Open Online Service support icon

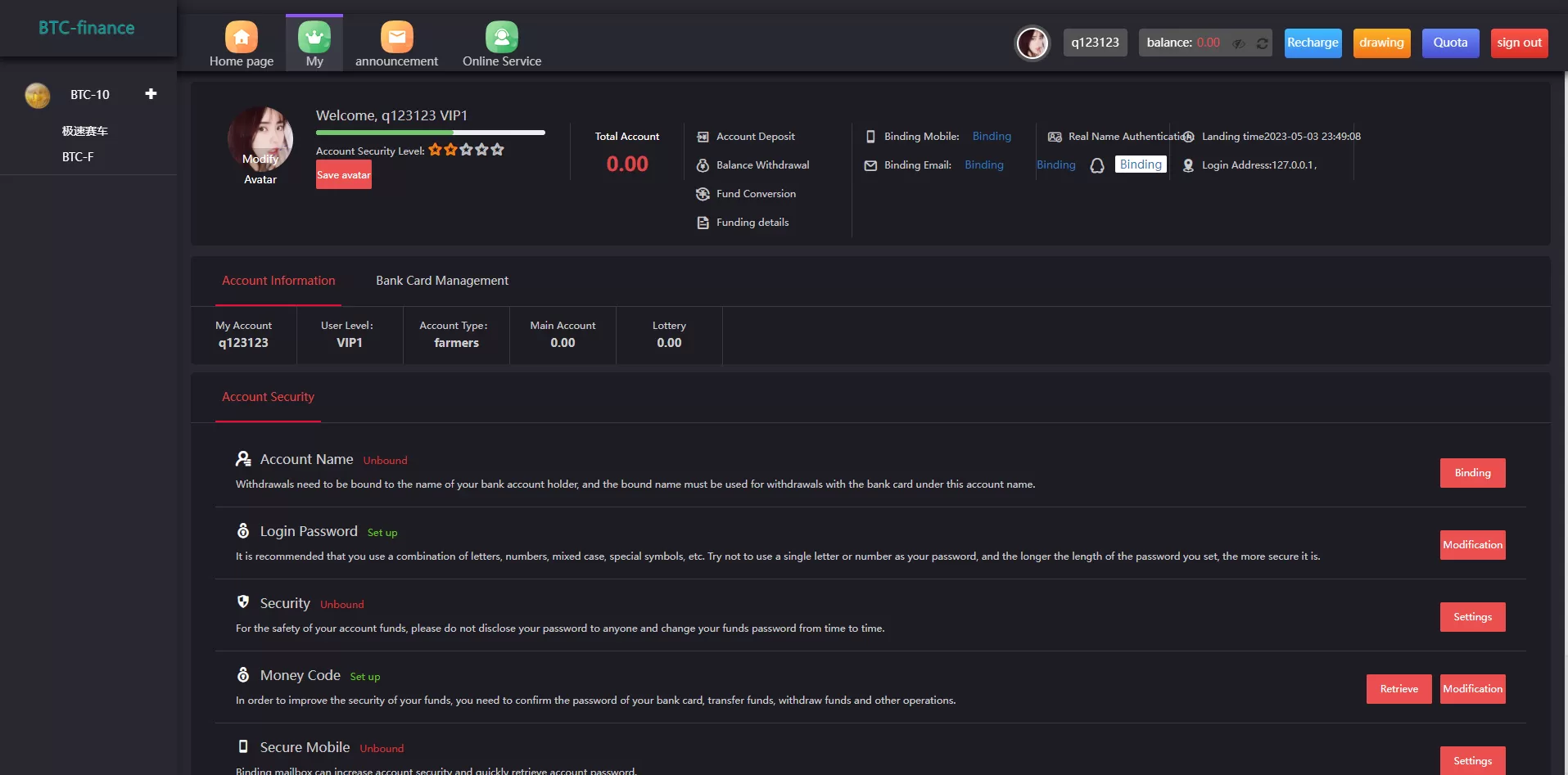pyautogui.click(x=501, y=37)
